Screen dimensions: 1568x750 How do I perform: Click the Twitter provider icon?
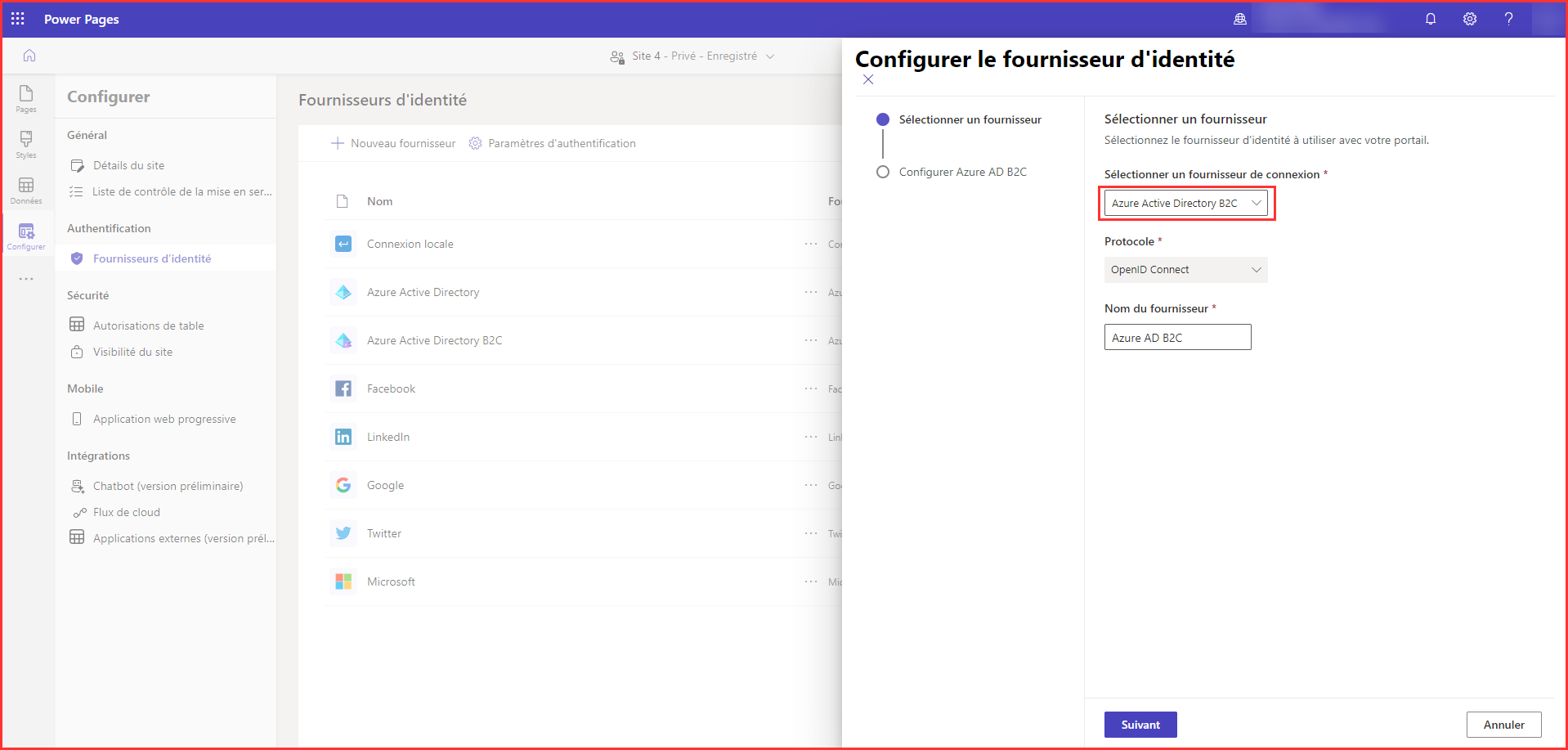343,533
